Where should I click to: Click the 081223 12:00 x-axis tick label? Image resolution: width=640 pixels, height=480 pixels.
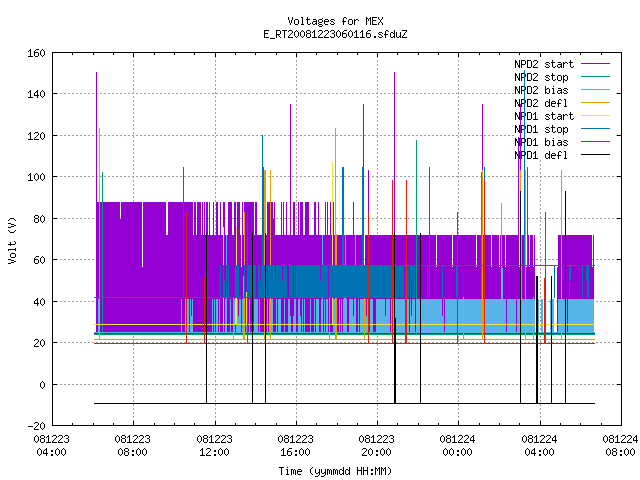214,446
